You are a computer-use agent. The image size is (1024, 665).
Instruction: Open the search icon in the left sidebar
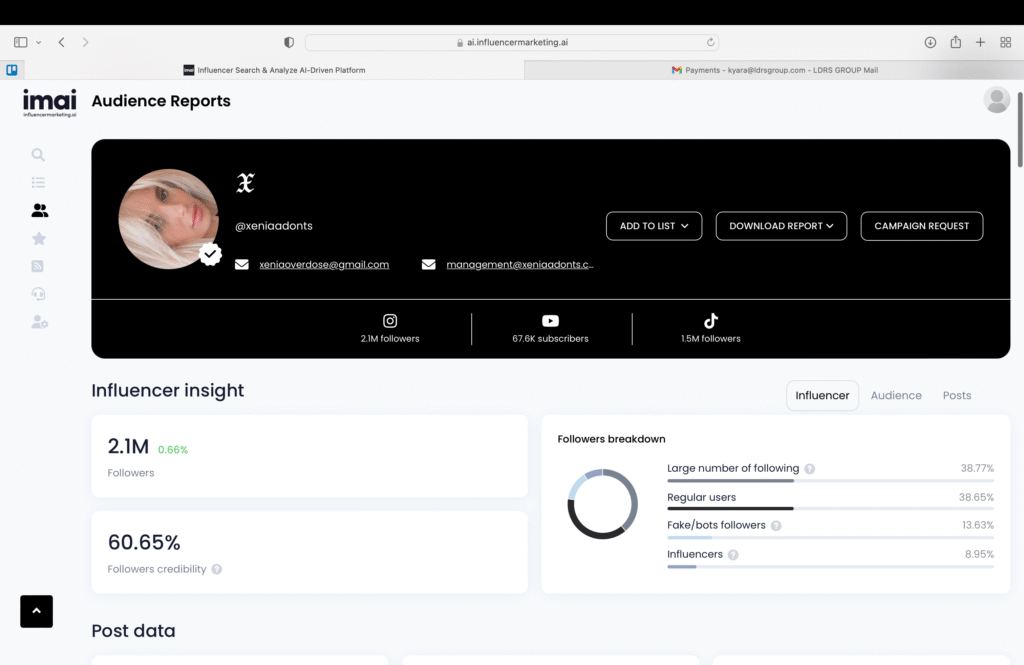tap(38, 155)
